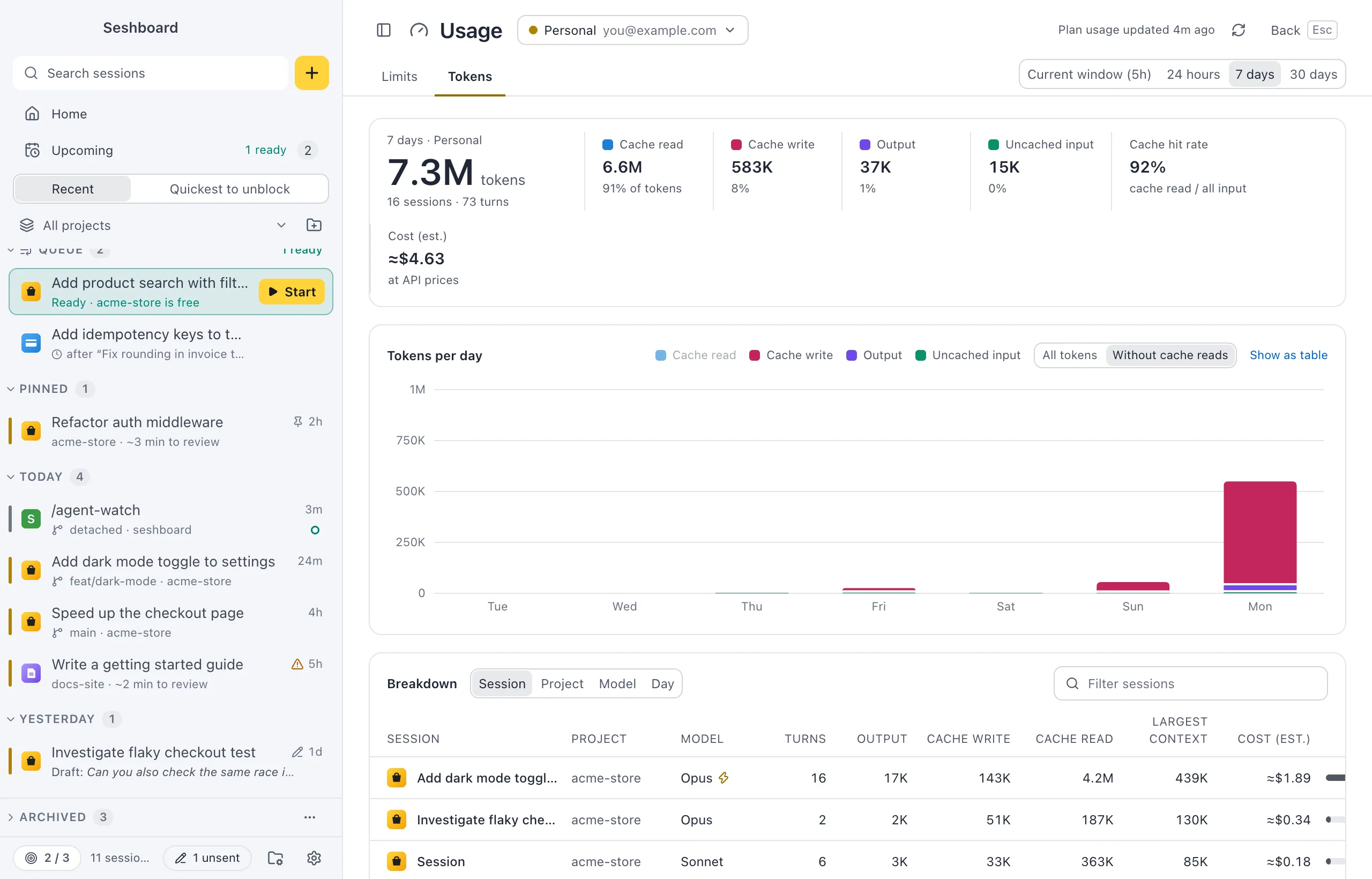Switch to the Limits tab
Image resolution: width=1372 pixels, height=879 pixels.
click(399, 77)
